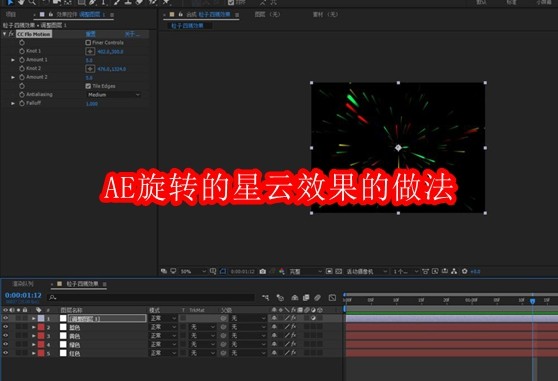
Task: Click the show channel RGB icon
Action: 282,271
